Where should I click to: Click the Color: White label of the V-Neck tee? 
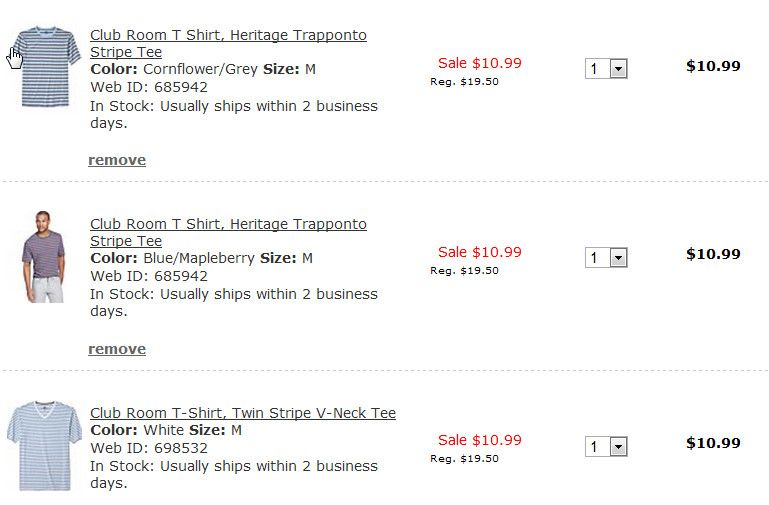[137, 431]
